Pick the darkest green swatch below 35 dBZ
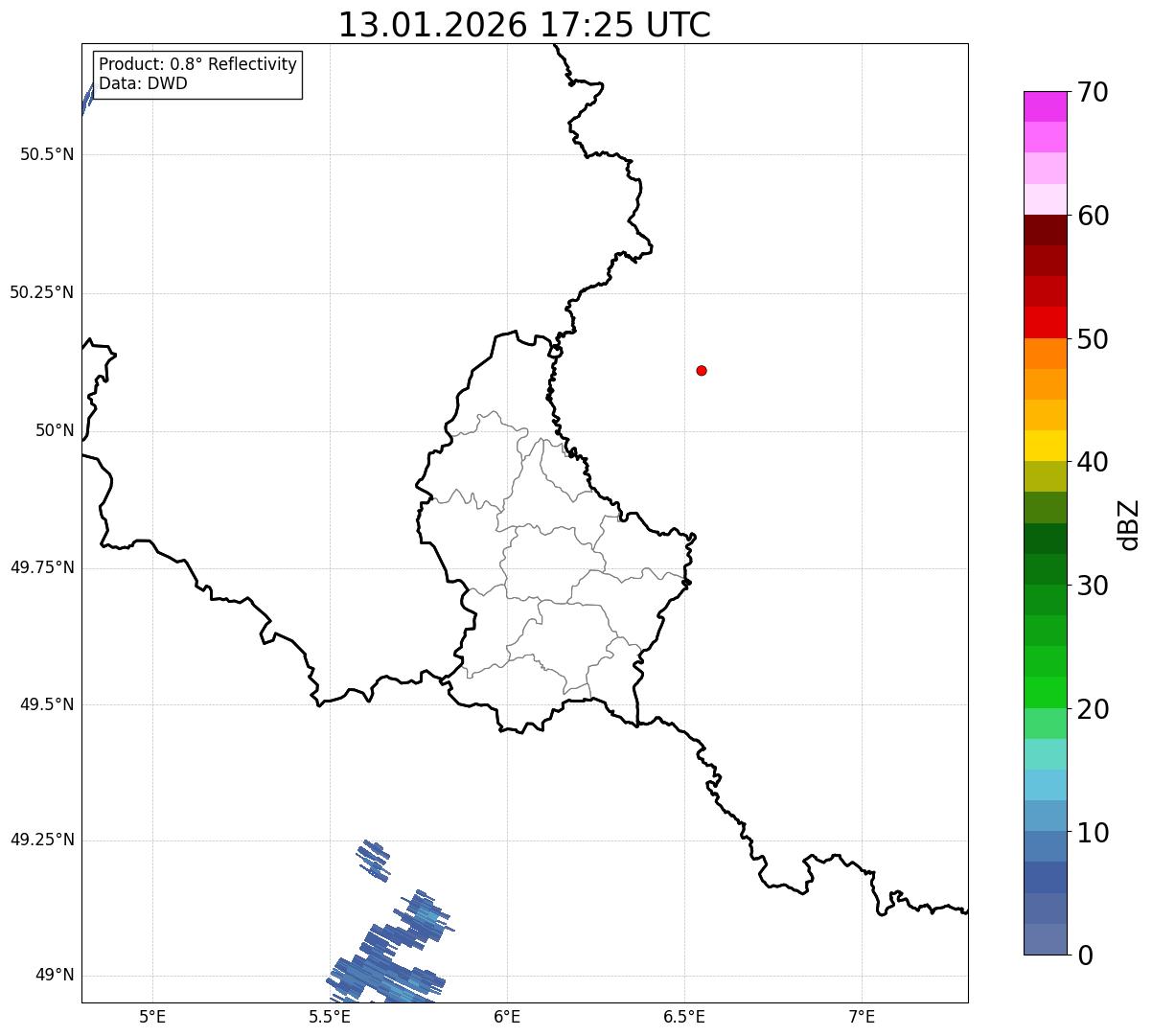 [1045, 539]
